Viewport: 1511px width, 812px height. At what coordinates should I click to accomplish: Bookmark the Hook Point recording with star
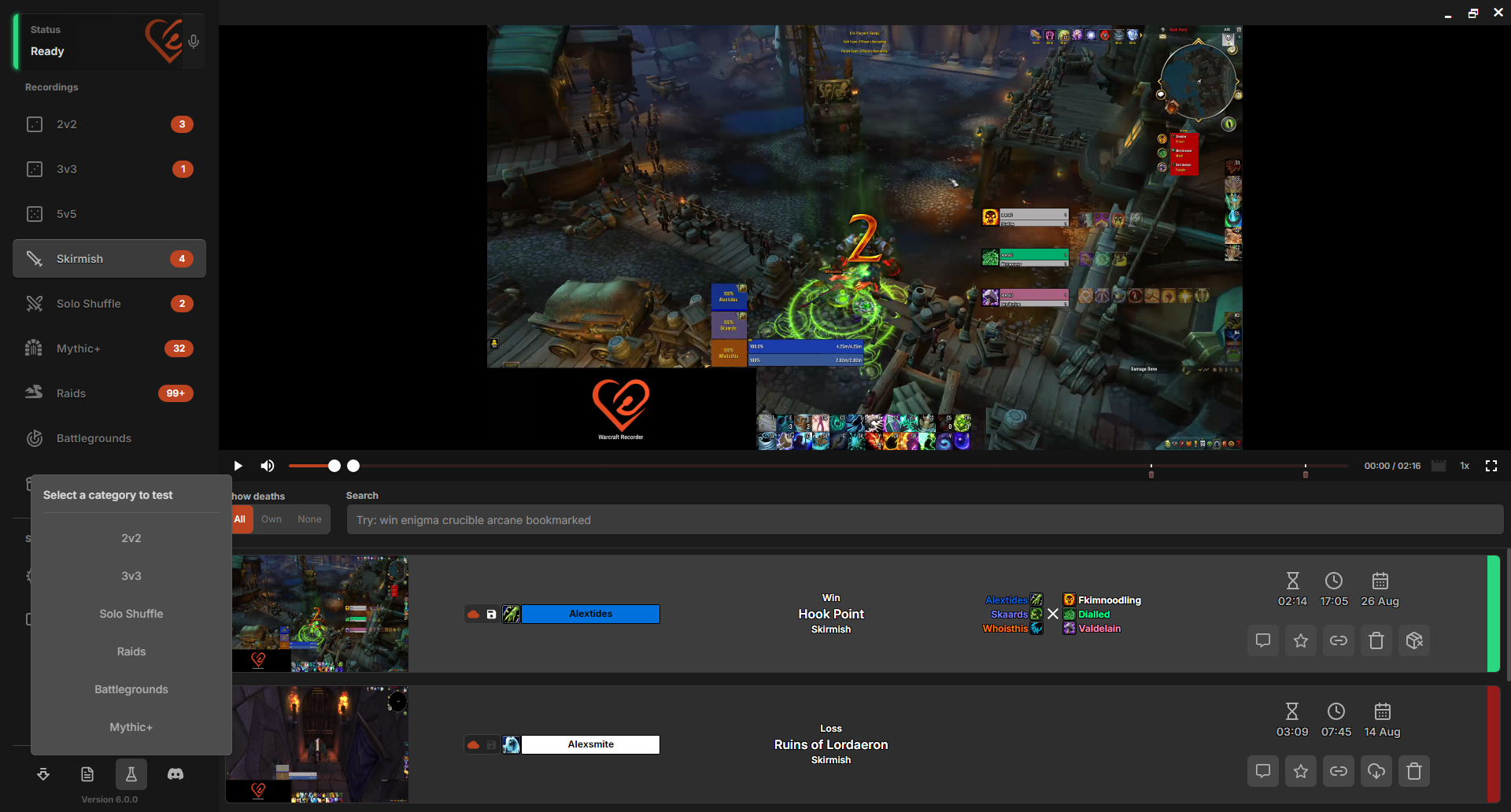[x=1301, y=640]
